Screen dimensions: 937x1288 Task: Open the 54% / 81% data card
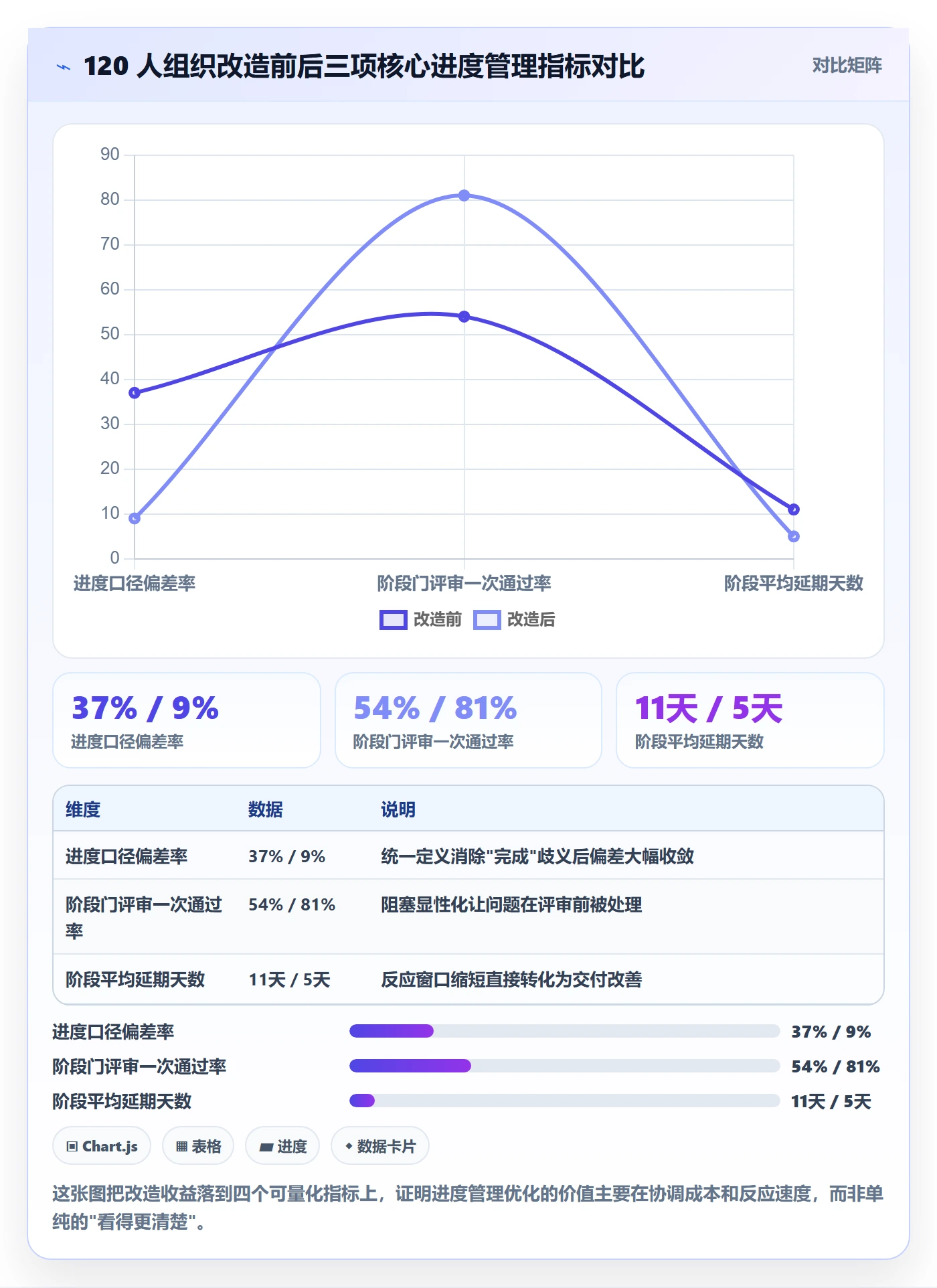[468, 720]
